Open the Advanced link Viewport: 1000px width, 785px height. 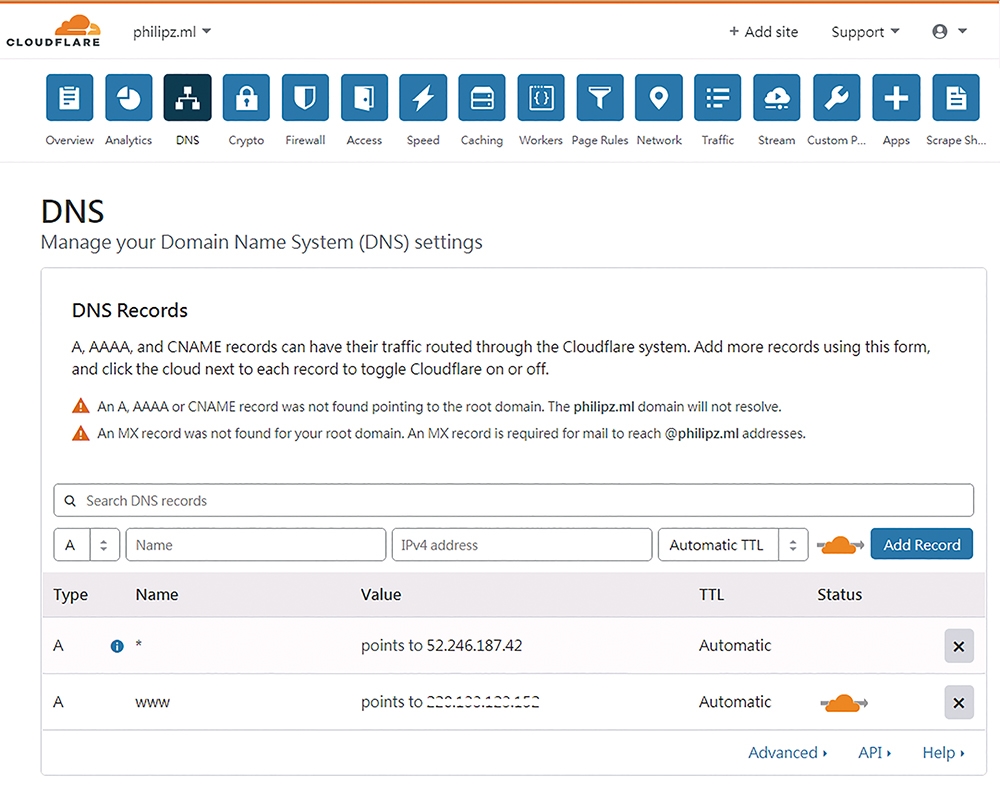787,752
